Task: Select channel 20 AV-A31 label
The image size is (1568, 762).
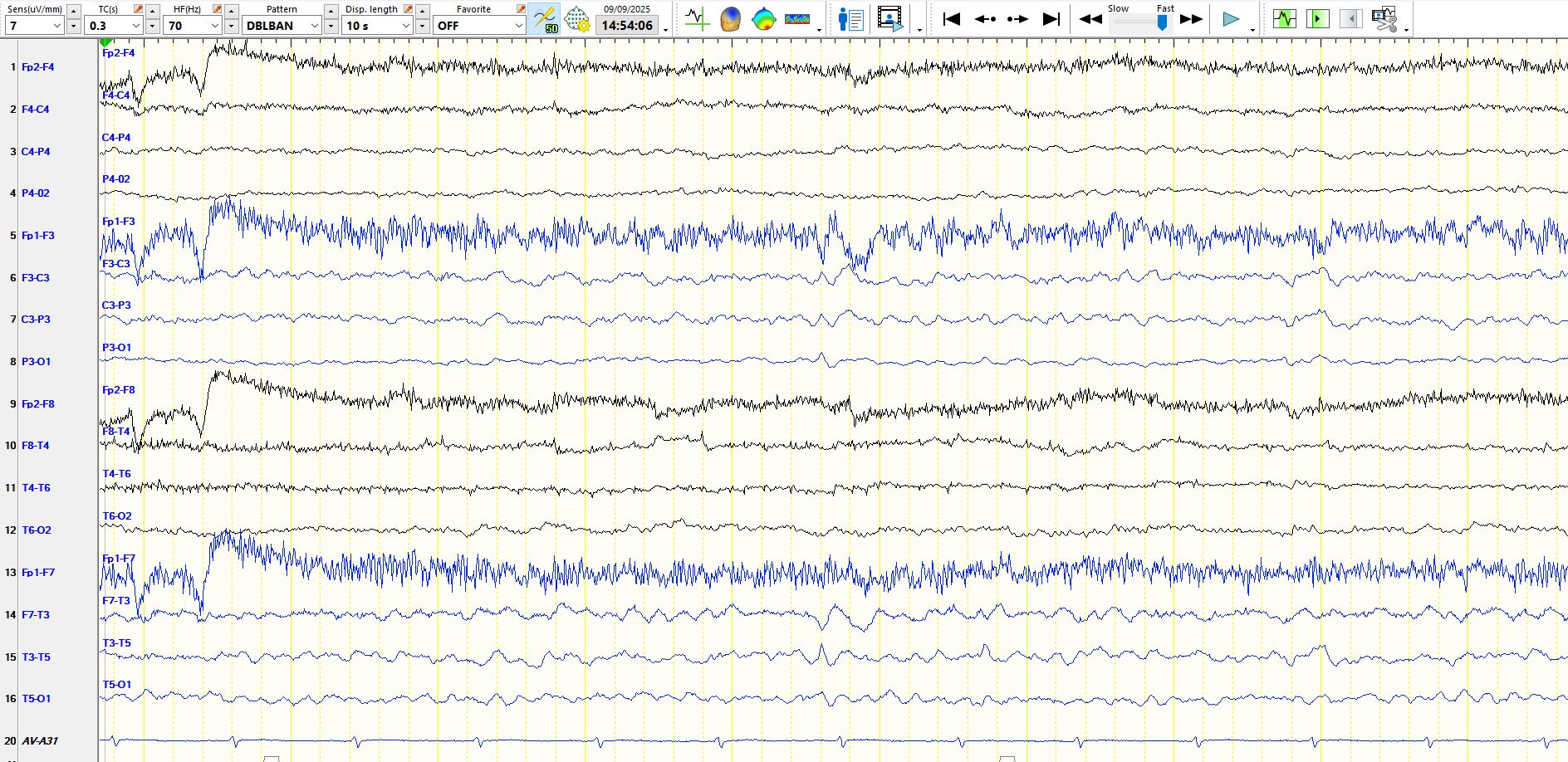Action: pos(40,741)
